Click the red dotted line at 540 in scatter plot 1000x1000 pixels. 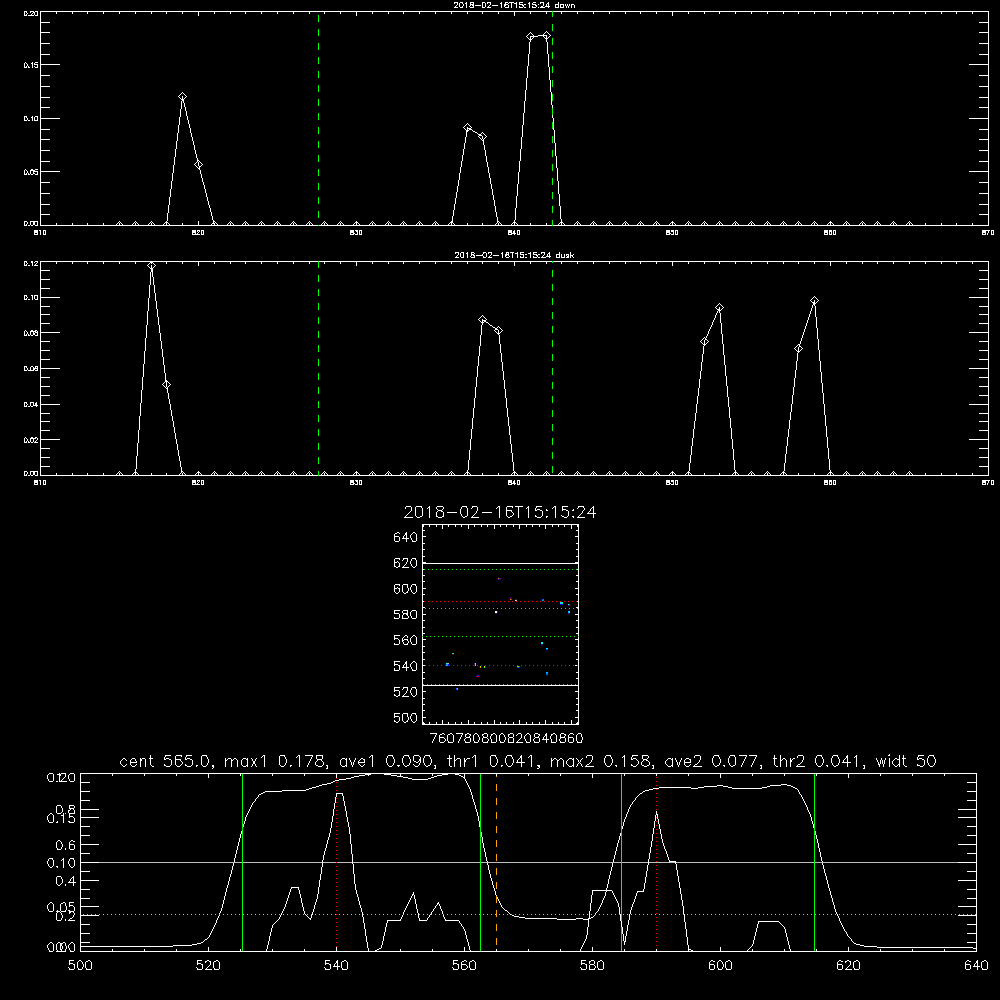[500, 666]
